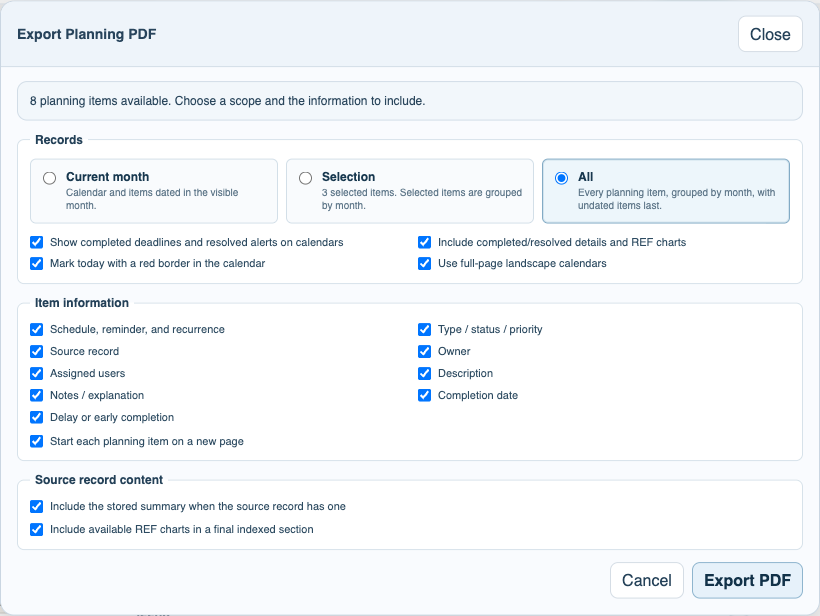Toggle the Source record checkbox
The height and width of the screenshot is (616, 820).
tap(37, 351)
